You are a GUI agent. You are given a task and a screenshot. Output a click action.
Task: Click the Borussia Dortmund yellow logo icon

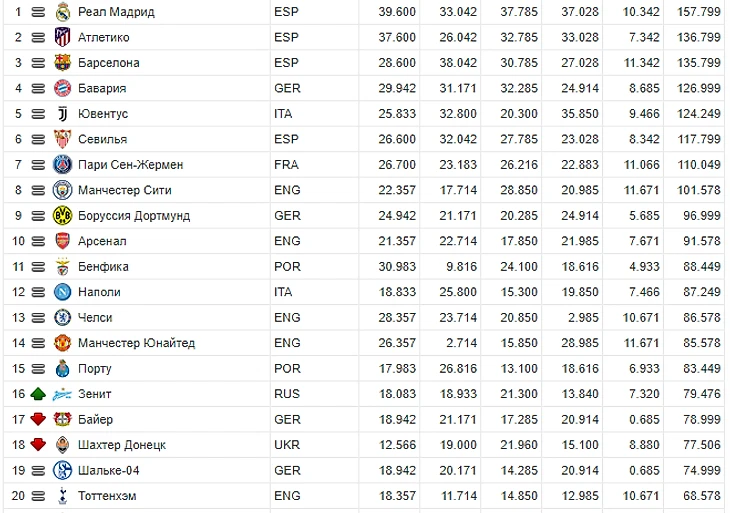pyautogui.click(x=63, y=216)
